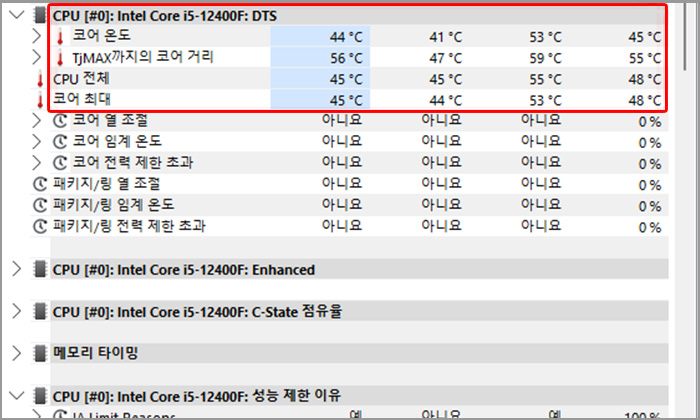This screenshot has width=700, height=420.
Task: Select the 코어 온도 label
Action: pyautogui.click(x=101, y=35)
